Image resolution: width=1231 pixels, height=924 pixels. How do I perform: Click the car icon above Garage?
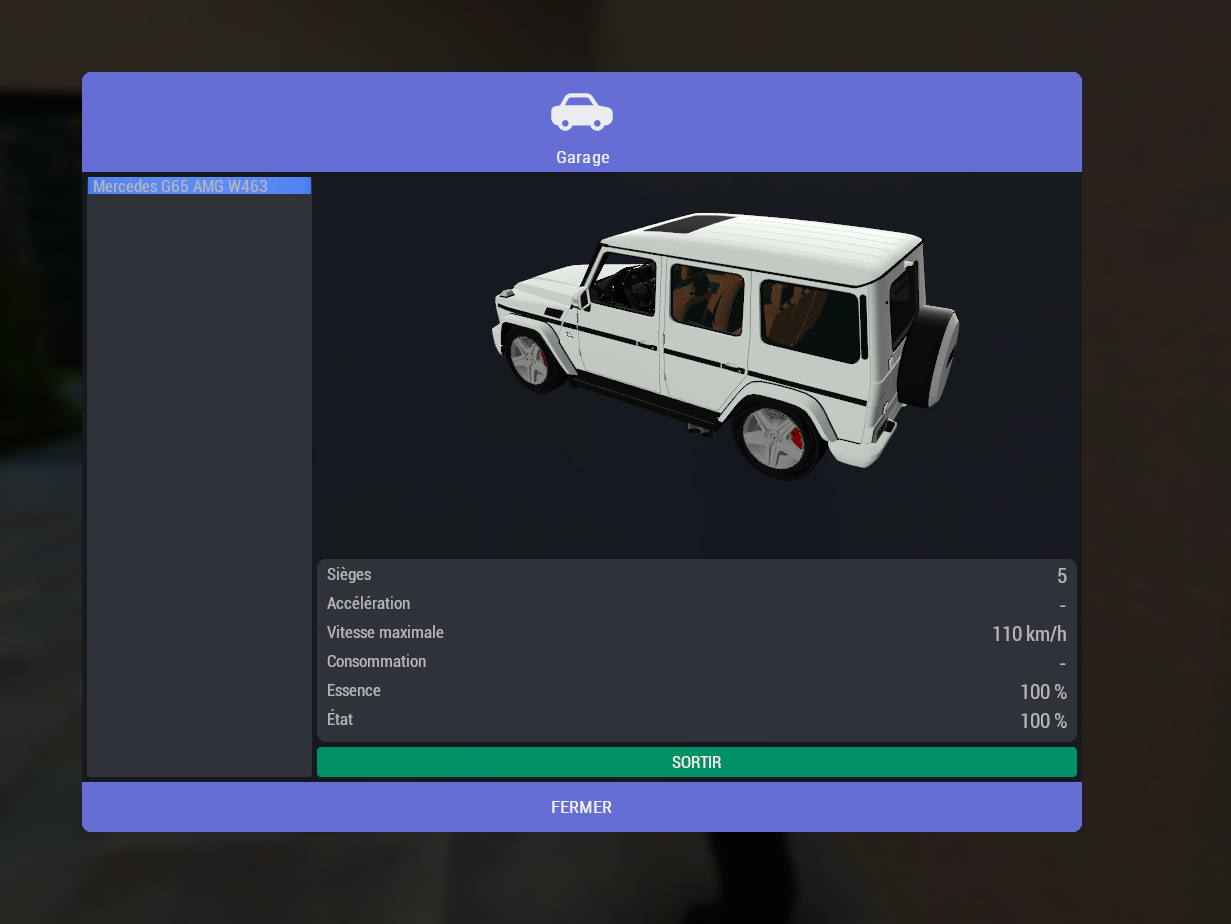click(x=582, y=112)
